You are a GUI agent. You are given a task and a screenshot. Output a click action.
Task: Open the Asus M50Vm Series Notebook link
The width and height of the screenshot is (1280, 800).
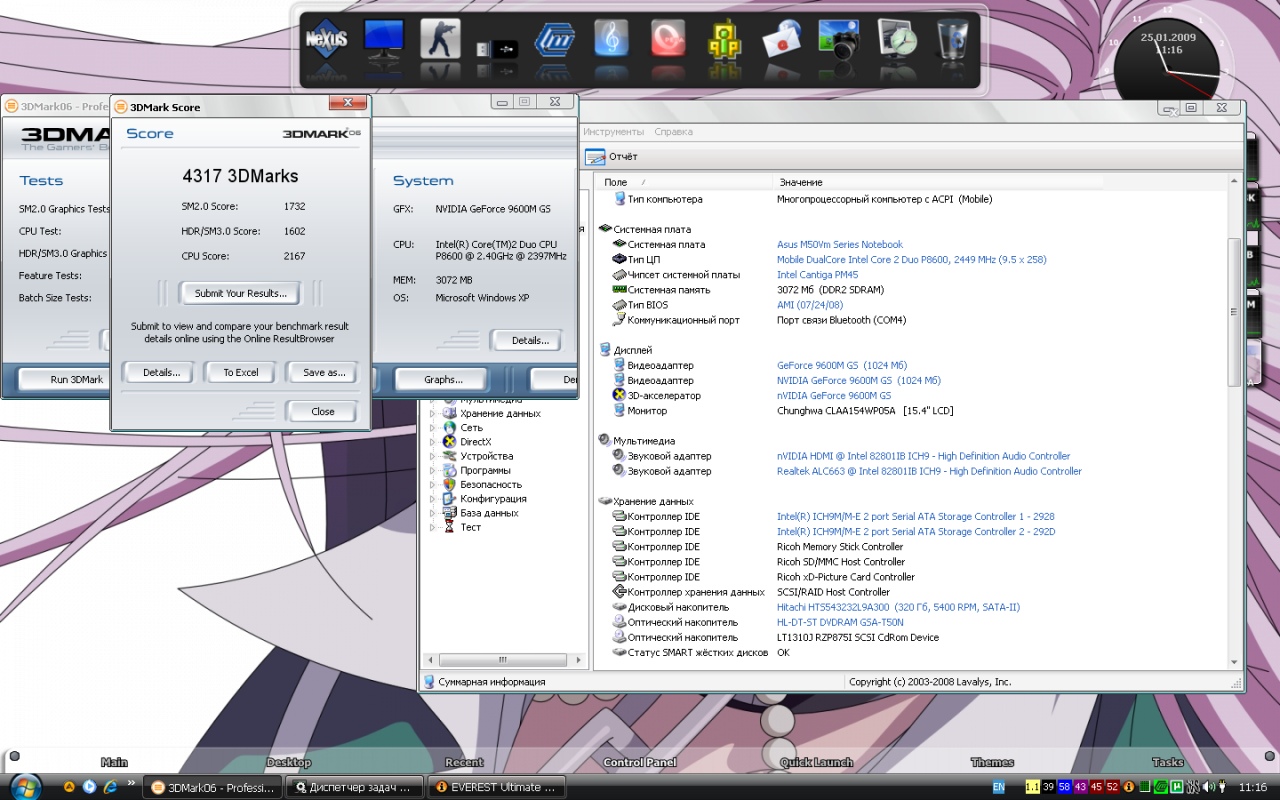[839, 244]
